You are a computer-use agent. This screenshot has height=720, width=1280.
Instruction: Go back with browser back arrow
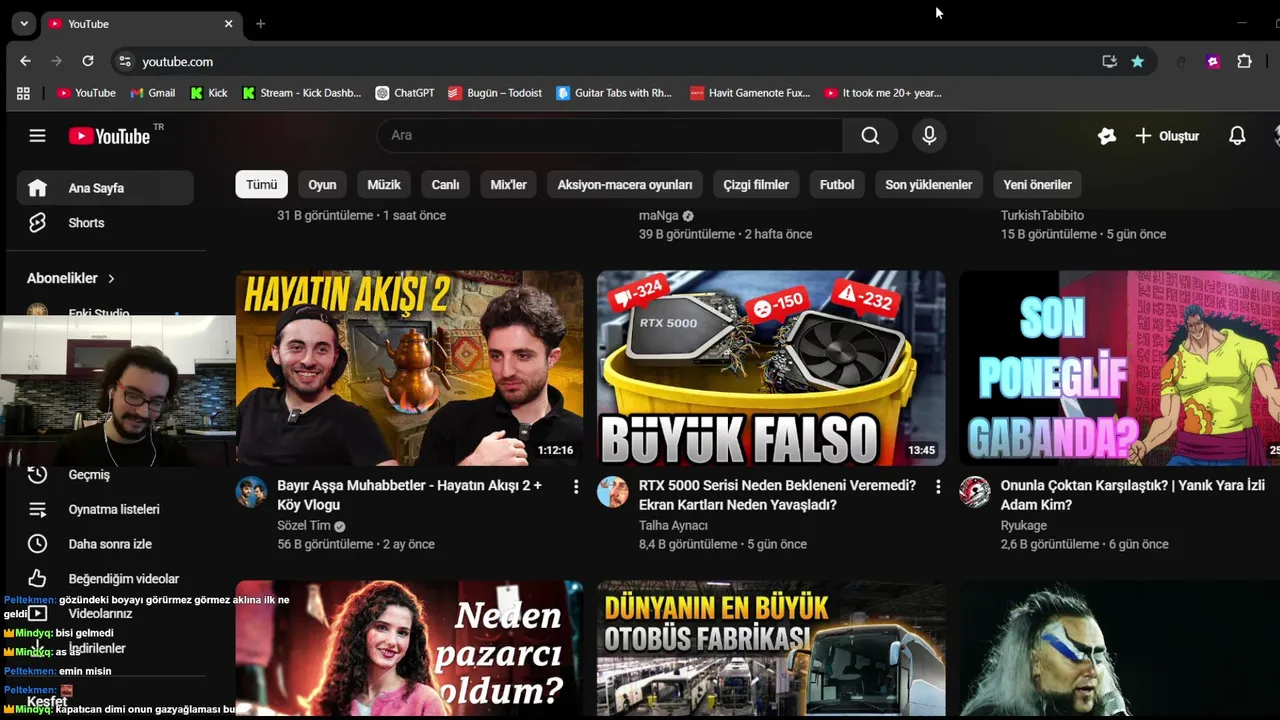pos(25,61)
